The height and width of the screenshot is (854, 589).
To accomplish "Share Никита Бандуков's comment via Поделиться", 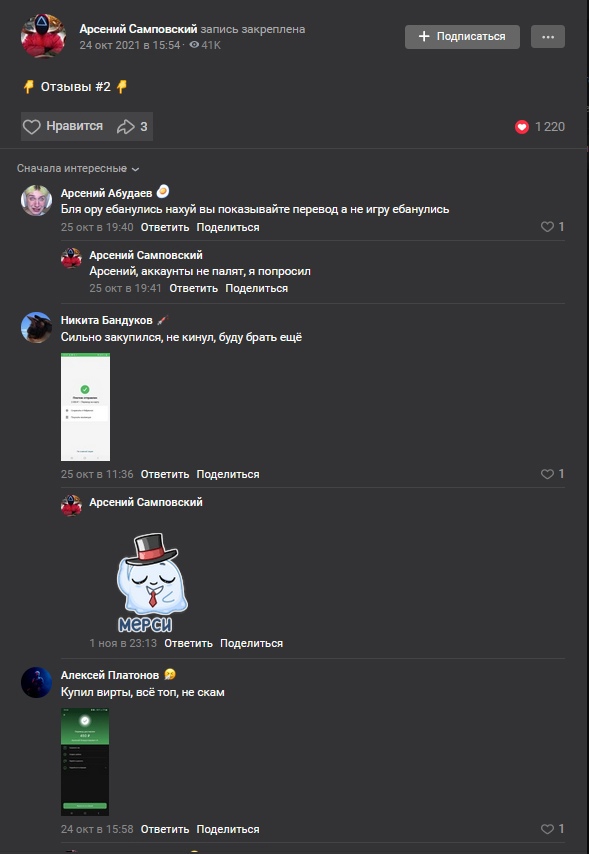I will [x=228, y=474].
